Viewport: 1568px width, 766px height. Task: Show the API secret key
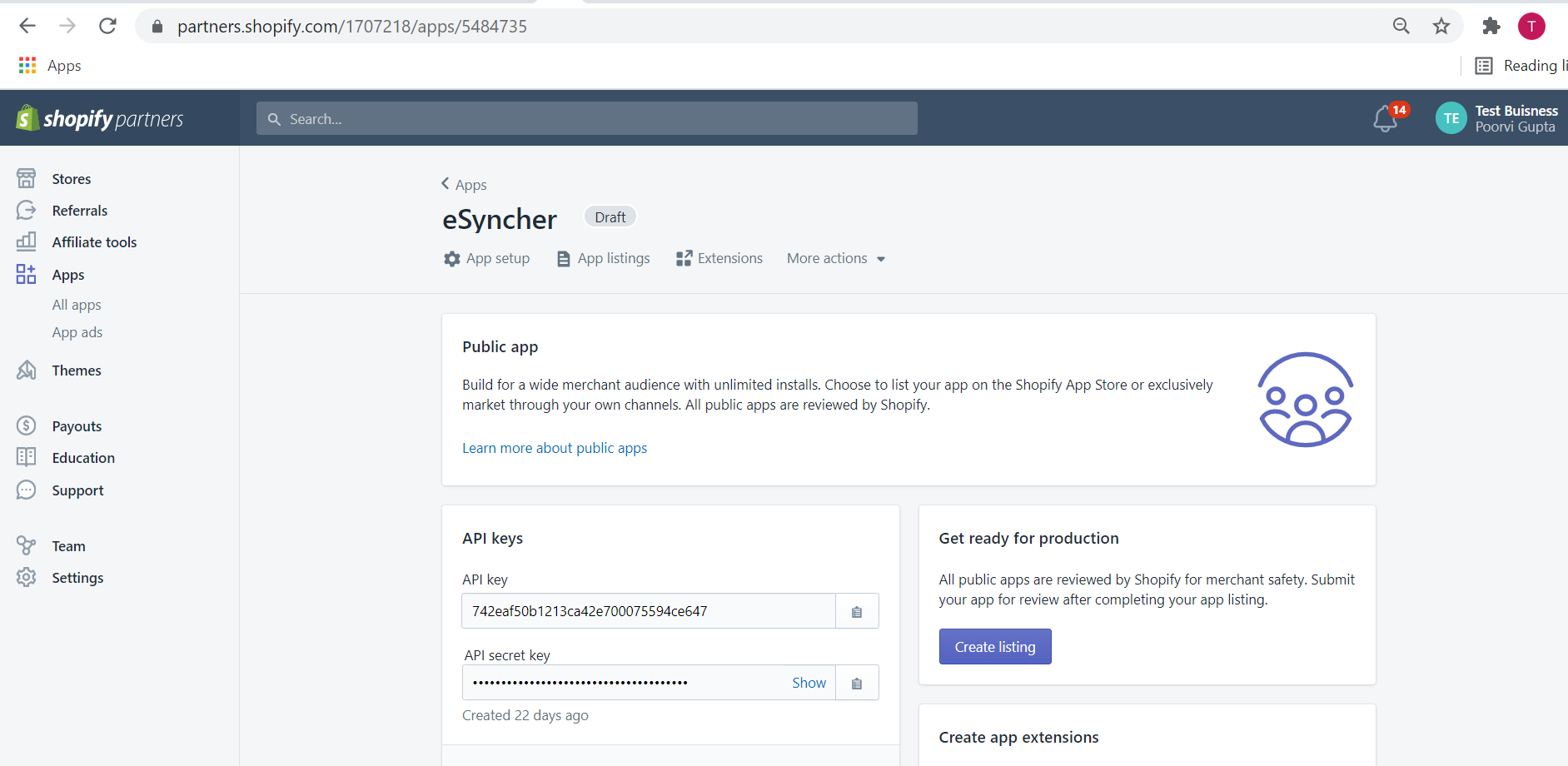(809, 683)
